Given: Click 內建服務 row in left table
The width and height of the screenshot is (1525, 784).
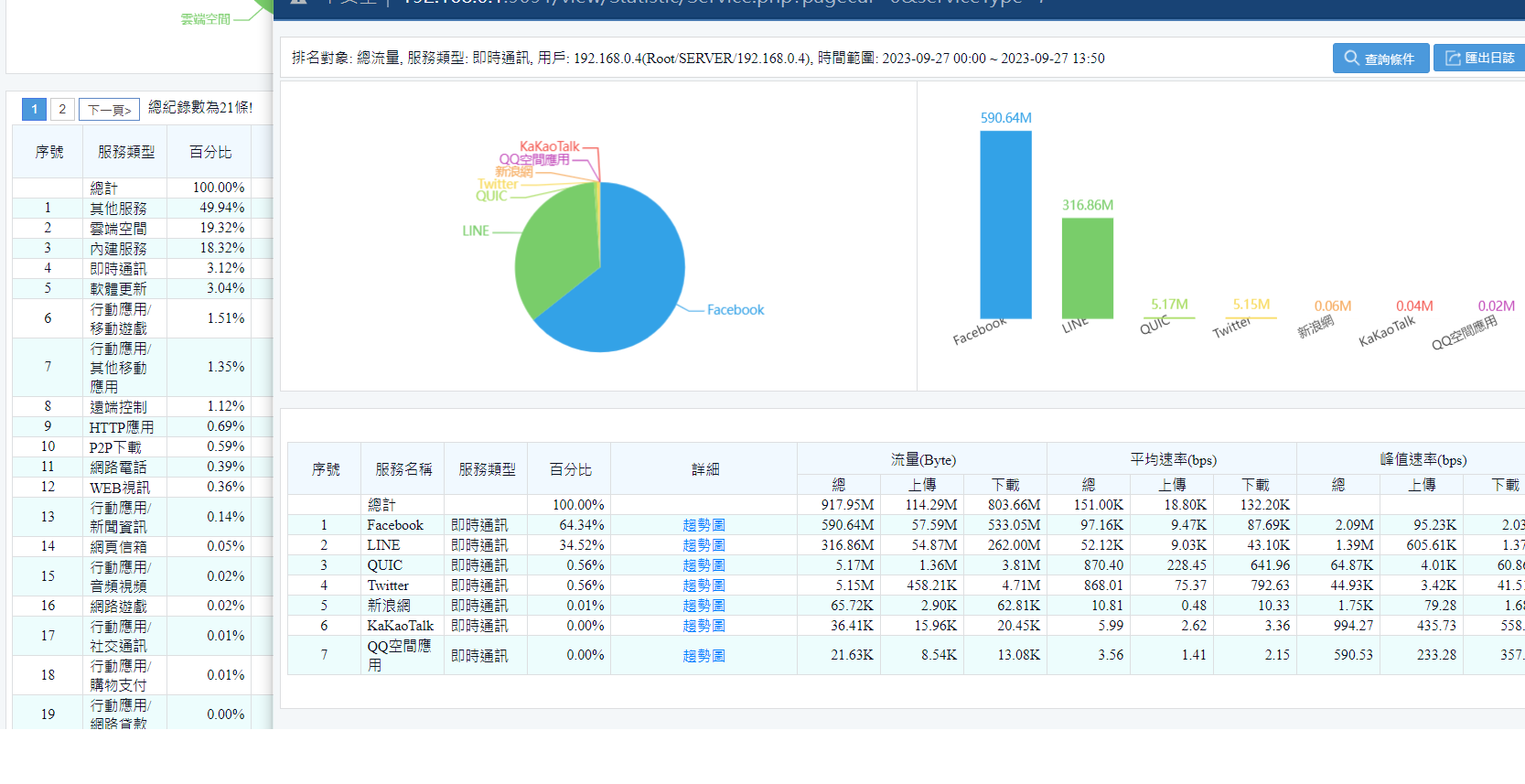Looking at the screenshot, I should click(x=143, y=249).
